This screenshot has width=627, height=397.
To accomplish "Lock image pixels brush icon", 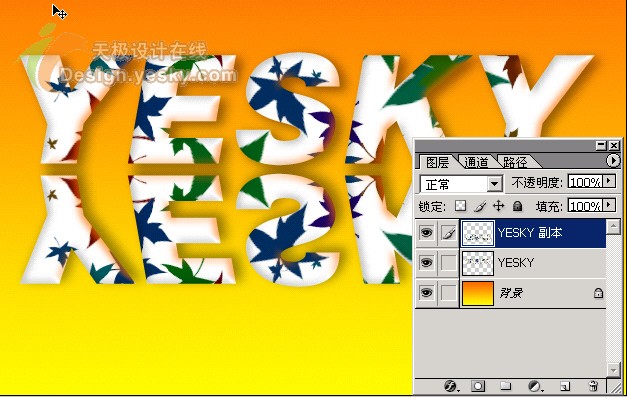I will (x=480, y=206).
